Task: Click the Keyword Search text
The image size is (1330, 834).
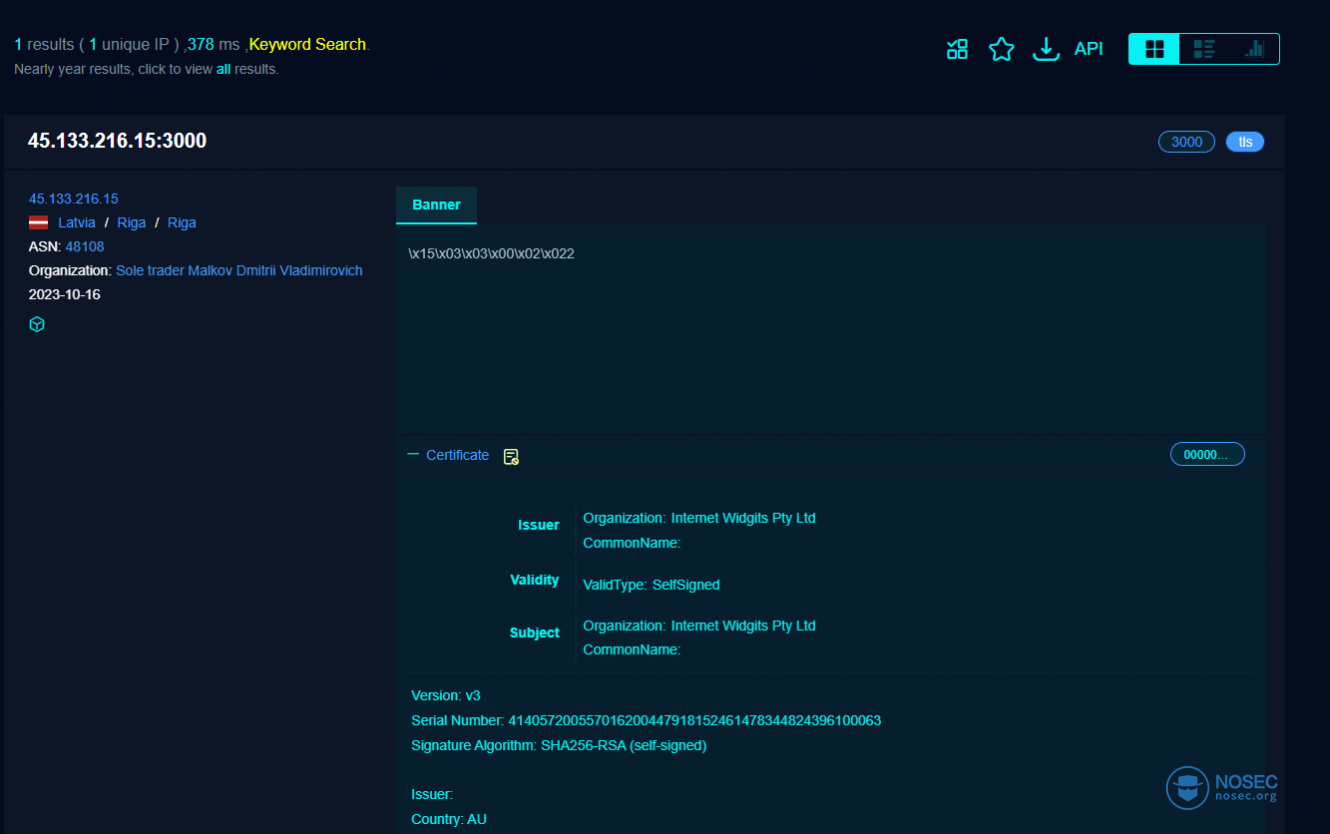Action: [307, 45]
